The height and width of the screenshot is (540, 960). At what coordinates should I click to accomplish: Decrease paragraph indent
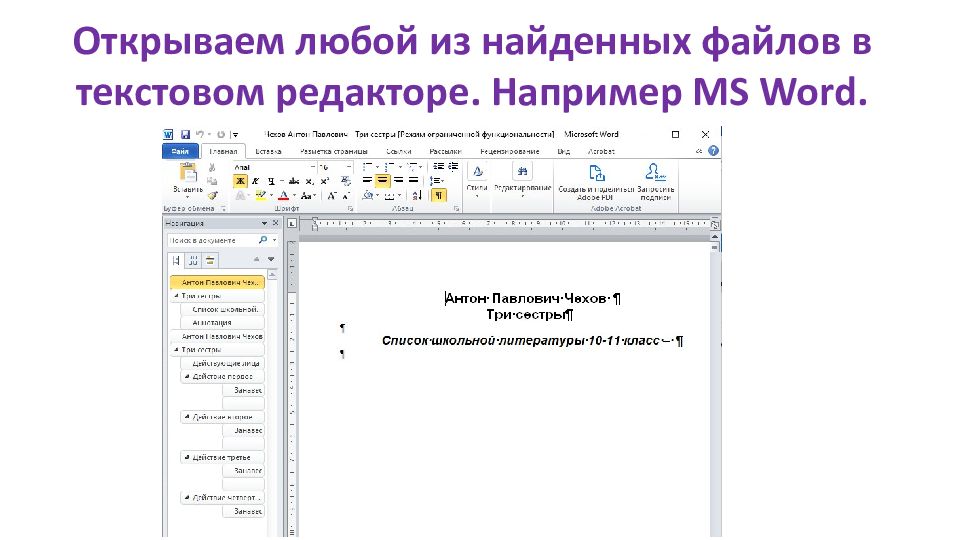[438, 167]
